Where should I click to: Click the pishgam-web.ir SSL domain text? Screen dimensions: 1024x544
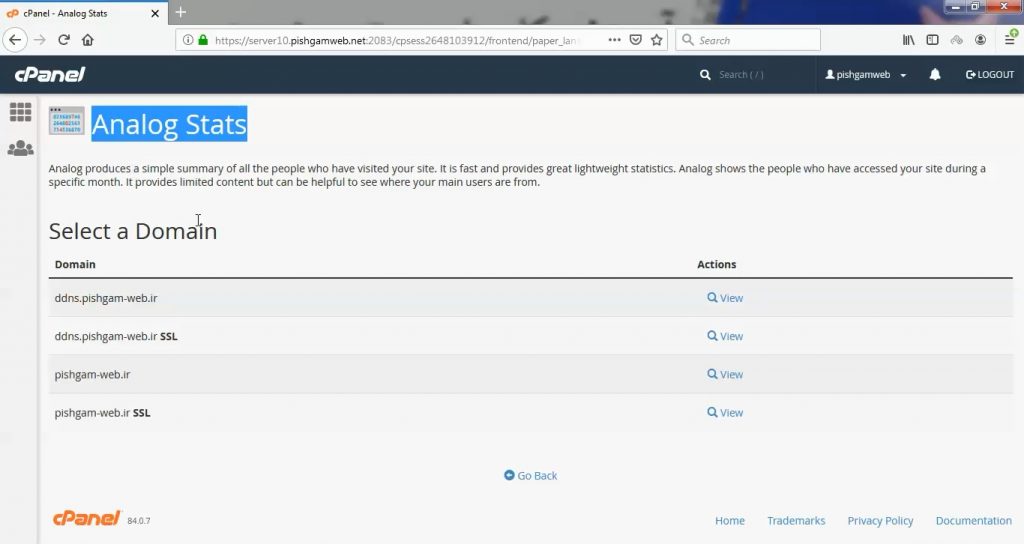(103, 413)
